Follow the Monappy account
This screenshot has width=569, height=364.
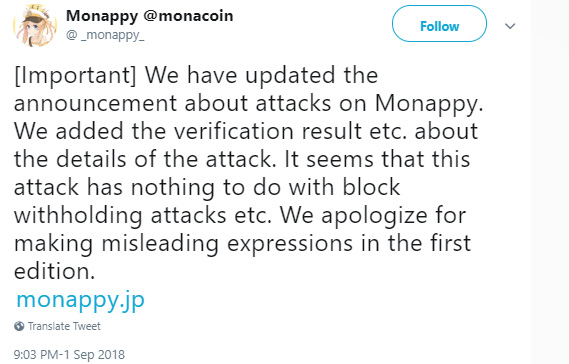pyautogui.click(x=439, y=24)
